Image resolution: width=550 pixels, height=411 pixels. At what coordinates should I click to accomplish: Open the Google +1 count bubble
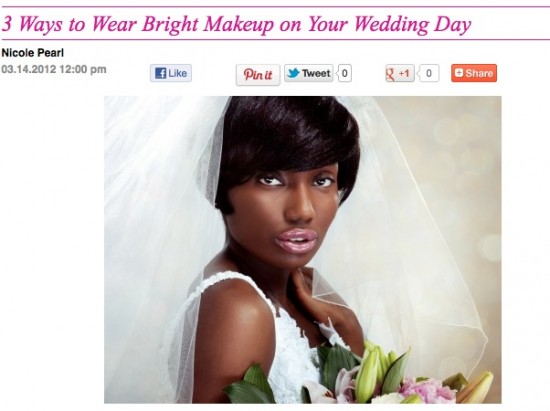click(x=428, y=73)
